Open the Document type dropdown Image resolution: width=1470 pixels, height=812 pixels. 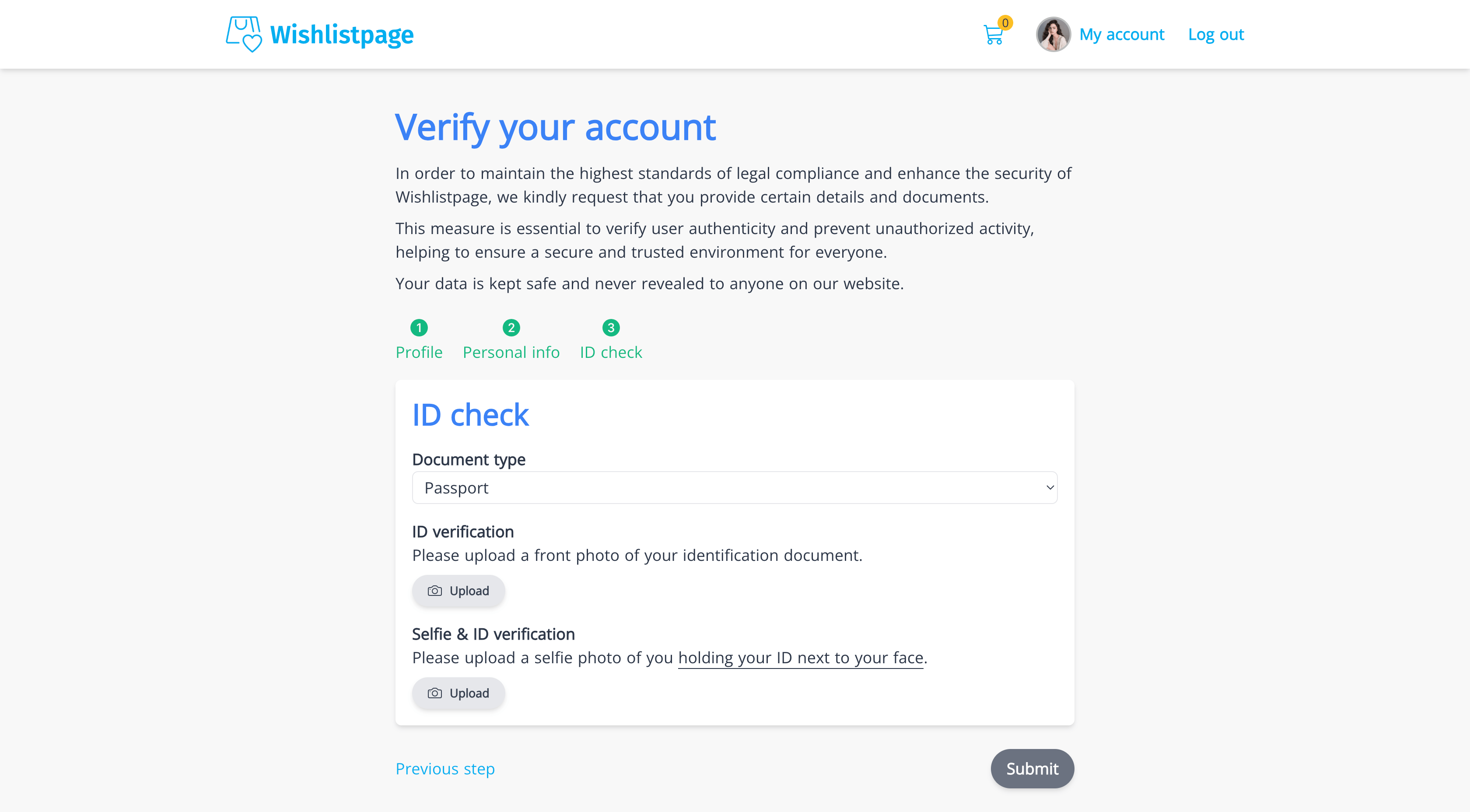tap(734, 488)
